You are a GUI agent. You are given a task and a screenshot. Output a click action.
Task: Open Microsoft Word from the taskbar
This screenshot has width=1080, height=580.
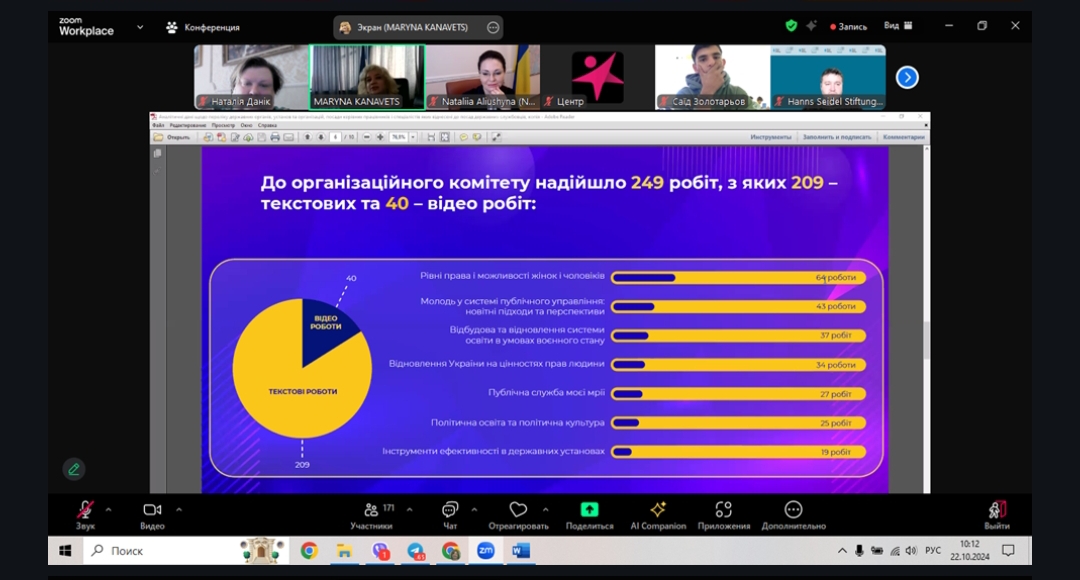tap(519, 550)
